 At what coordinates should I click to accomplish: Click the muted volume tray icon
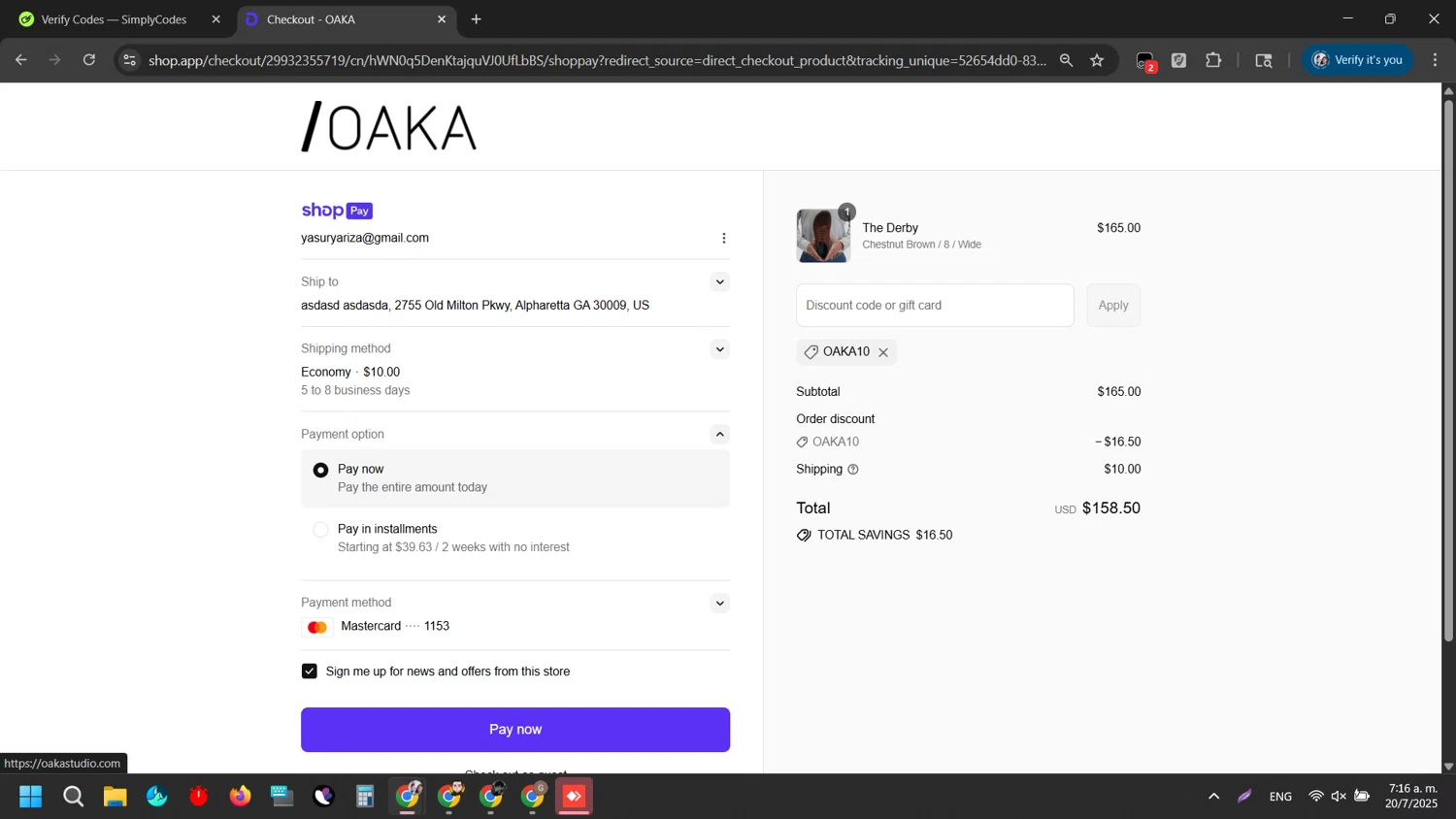coord(1339,797)
